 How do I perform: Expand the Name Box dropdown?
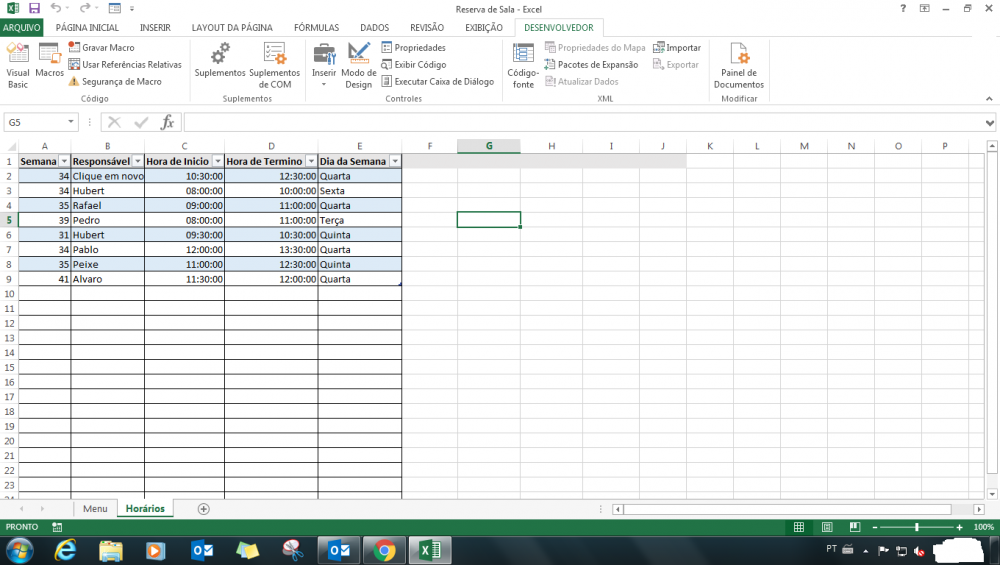[x=71, y=122]
